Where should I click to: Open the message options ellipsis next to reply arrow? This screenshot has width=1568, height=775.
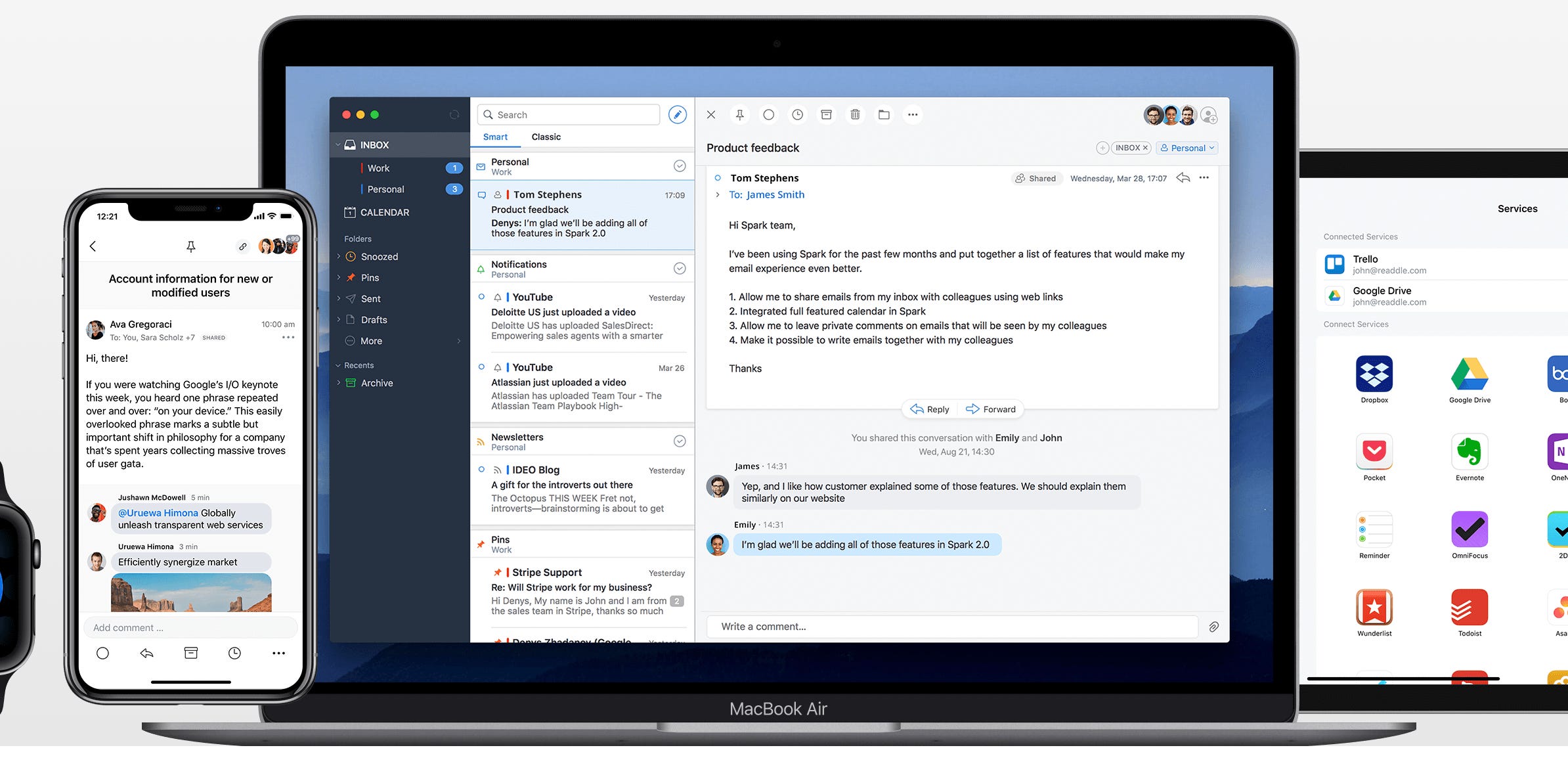pyautogui.click(x=1204, y=178)
